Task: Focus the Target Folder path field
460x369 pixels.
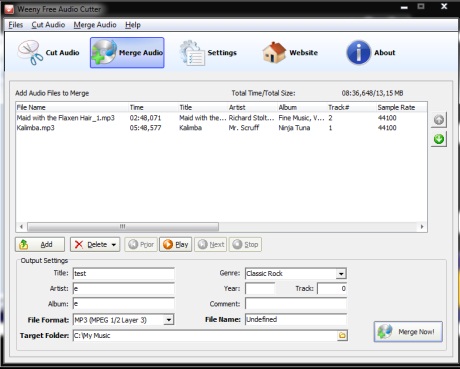Action: (x=205, y=335)
